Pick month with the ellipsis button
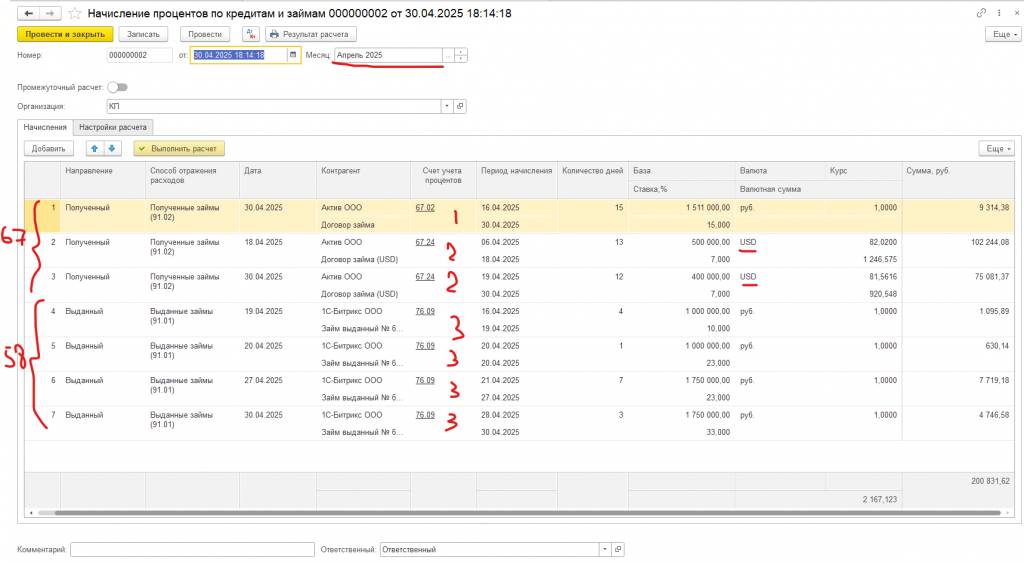This screenshot has width=1024, height=563. pyautogui.click(x=448, y=56)
